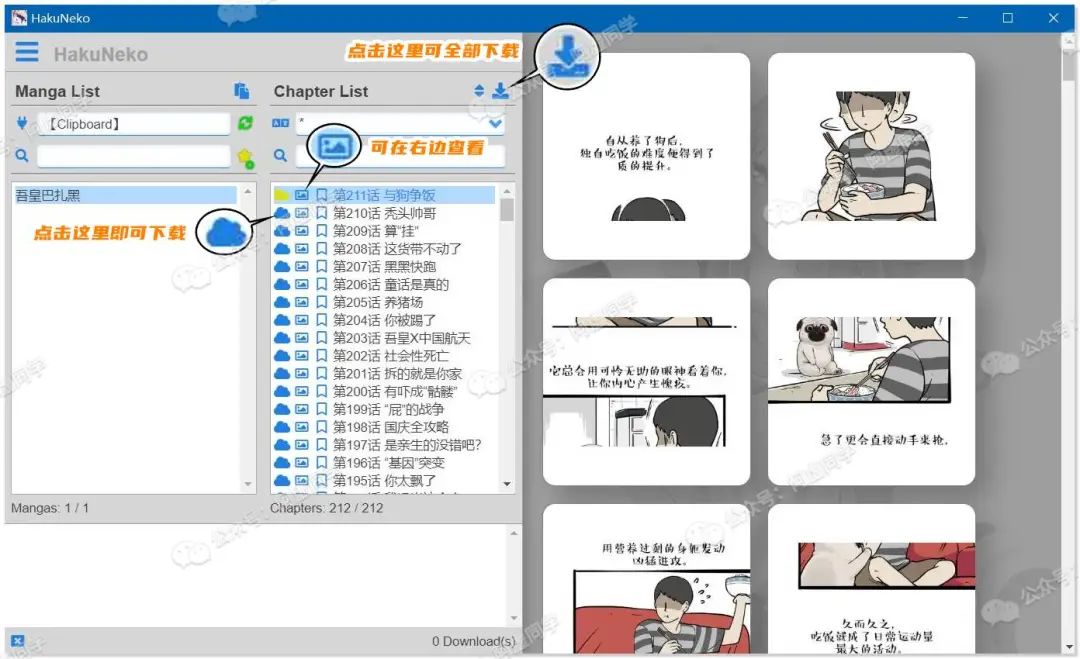Preview pages of 第201话 拆的就是你家

[302, 374]
